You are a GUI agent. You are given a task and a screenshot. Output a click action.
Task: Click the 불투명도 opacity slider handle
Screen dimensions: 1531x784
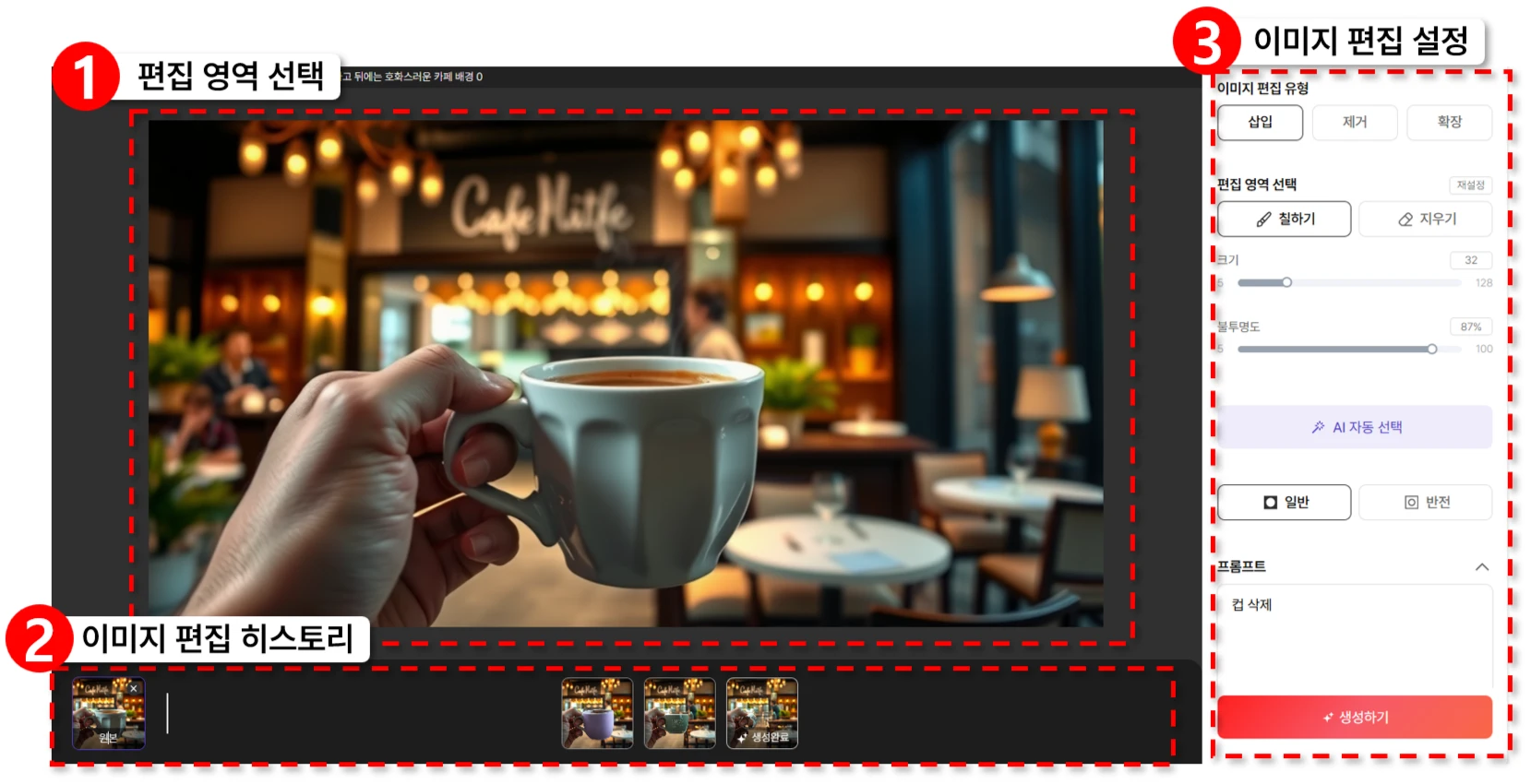(x=1431, y=350)
